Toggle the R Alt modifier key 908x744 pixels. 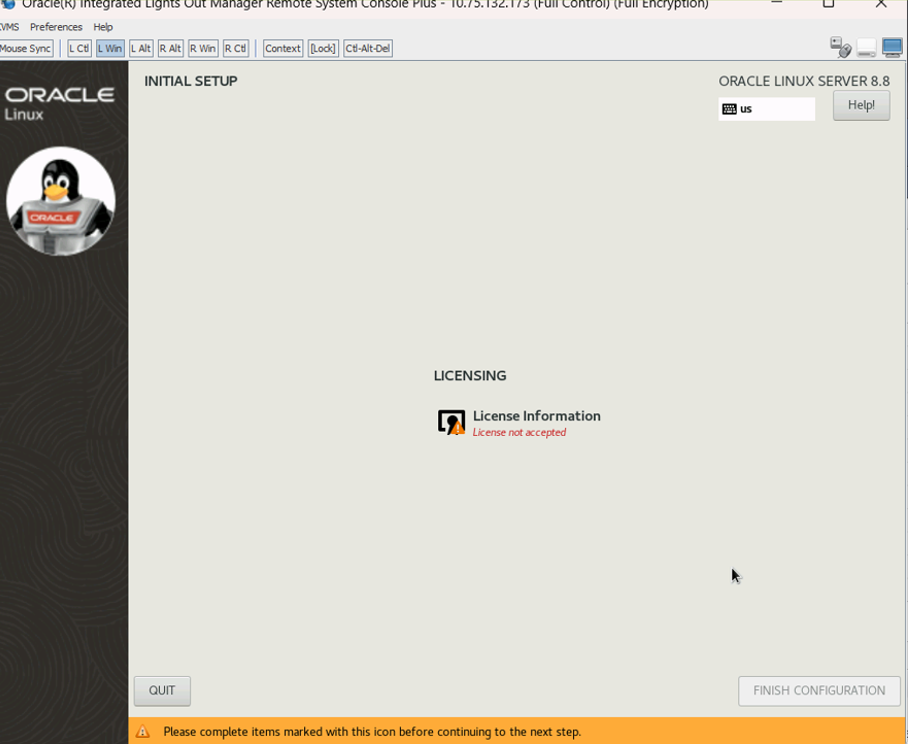tap(170, 48)
